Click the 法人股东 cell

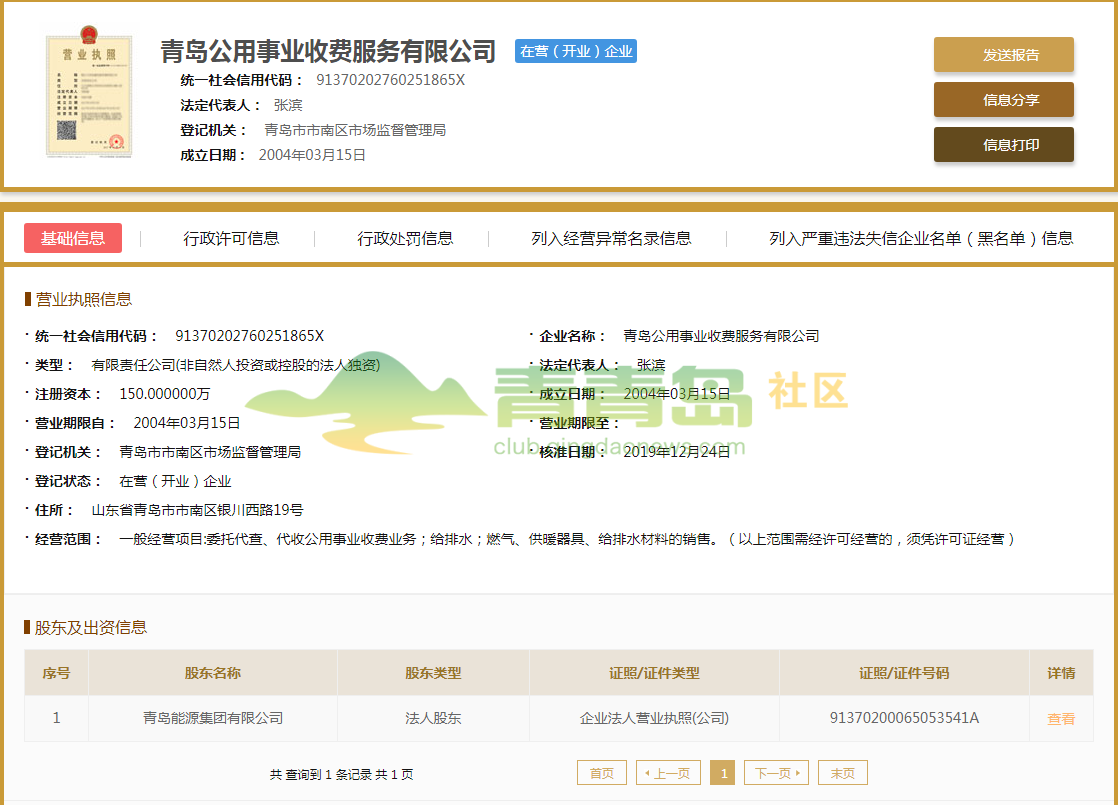coord(434,718)
